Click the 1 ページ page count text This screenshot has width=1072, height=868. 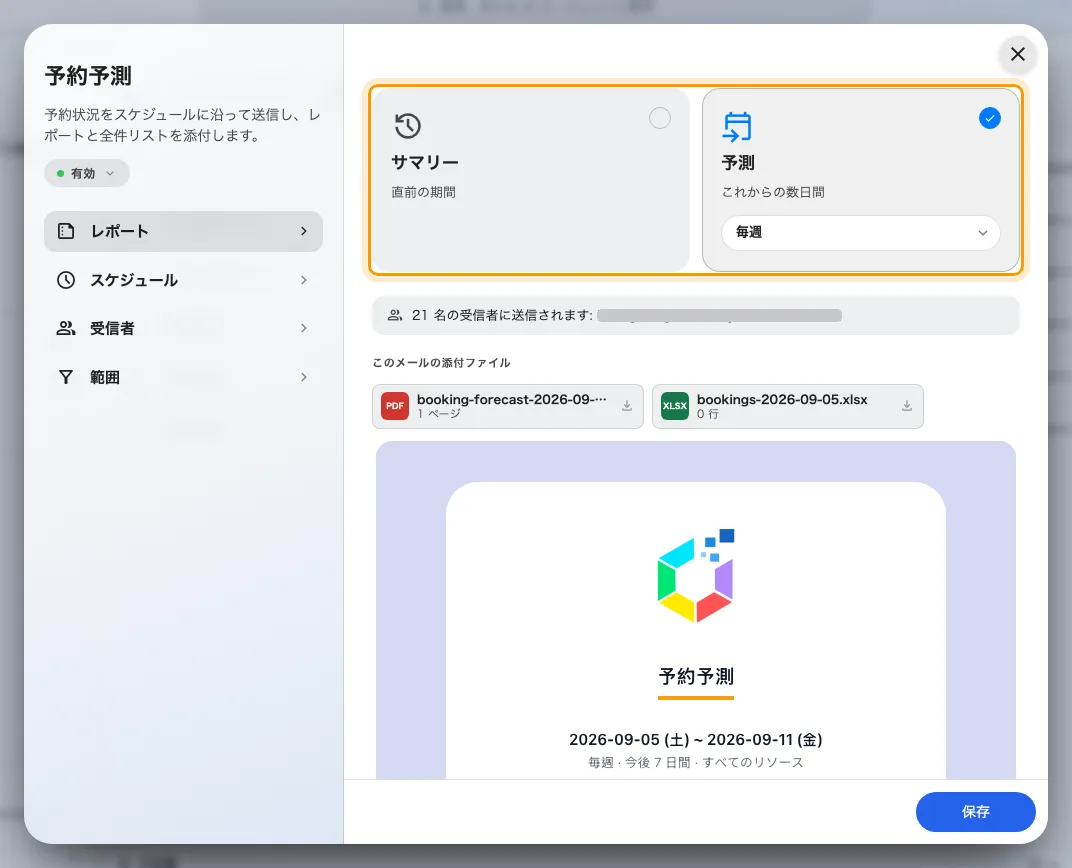(438, 414)
